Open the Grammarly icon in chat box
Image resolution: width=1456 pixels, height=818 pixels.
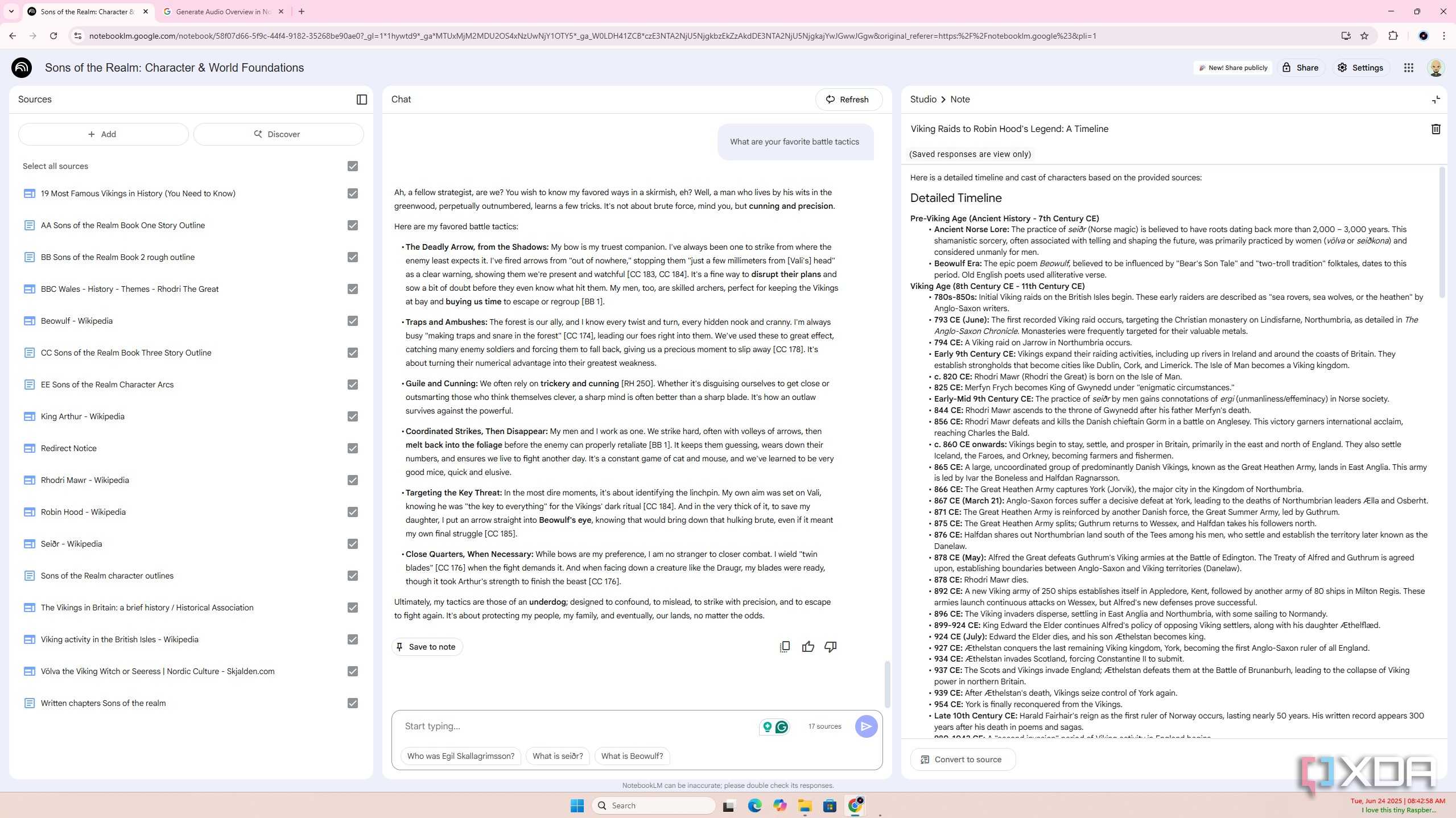tap(782, 726)
